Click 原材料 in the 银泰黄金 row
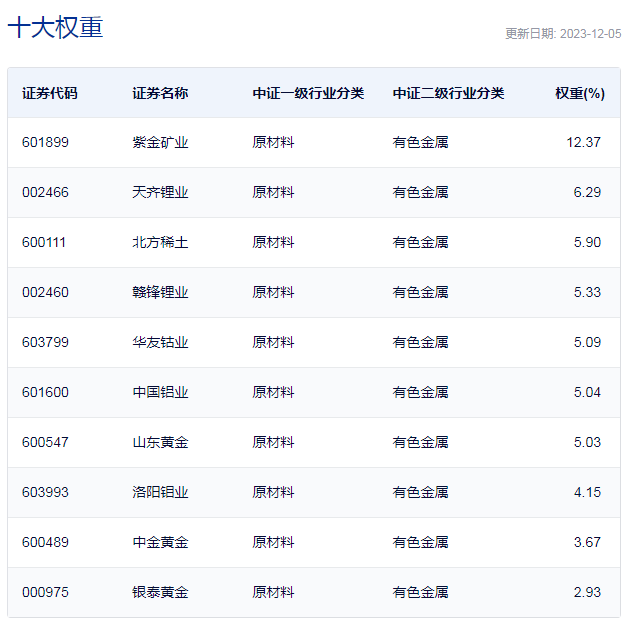 (x=273, y=592)
